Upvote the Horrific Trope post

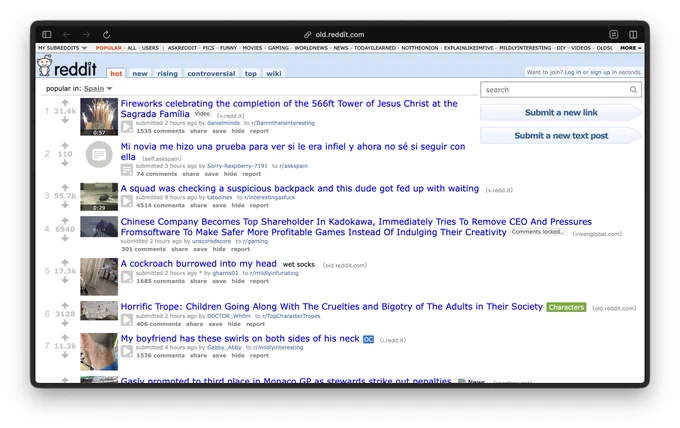point(65,305)
